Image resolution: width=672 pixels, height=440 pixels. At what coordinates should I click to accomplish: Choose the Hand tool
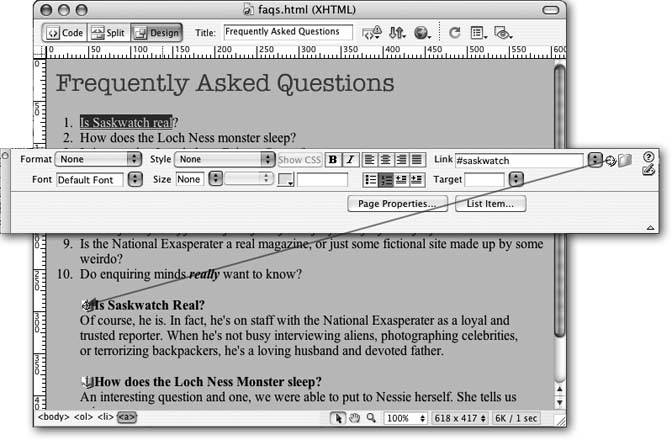coord(354,418)
